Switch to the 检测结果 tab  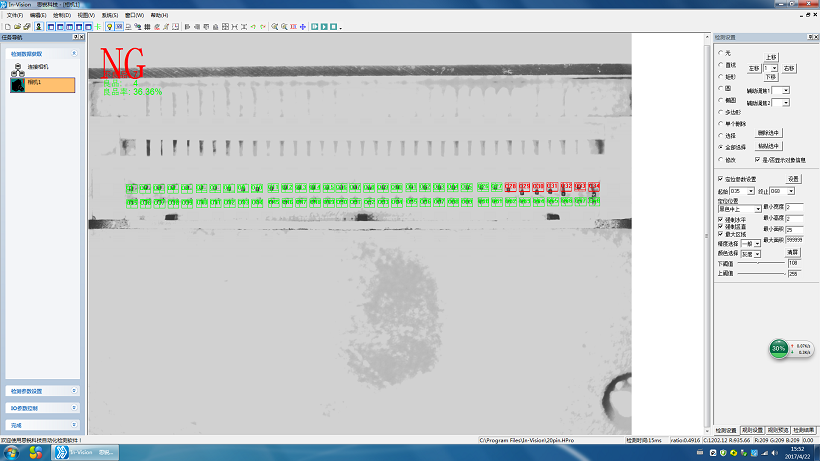pos(804,429)
